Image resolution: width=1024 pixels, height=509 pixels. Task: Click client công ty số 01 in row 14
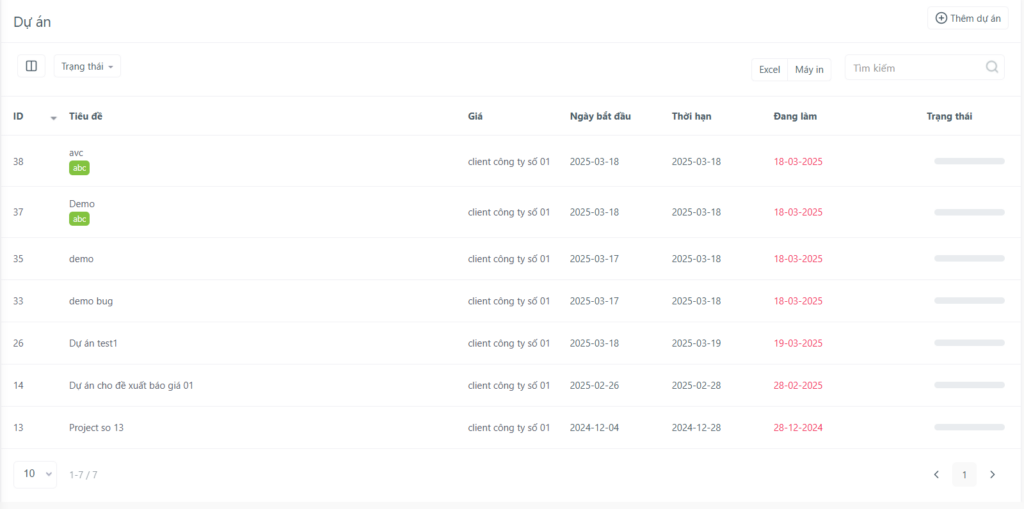click(x=509, y=386)
